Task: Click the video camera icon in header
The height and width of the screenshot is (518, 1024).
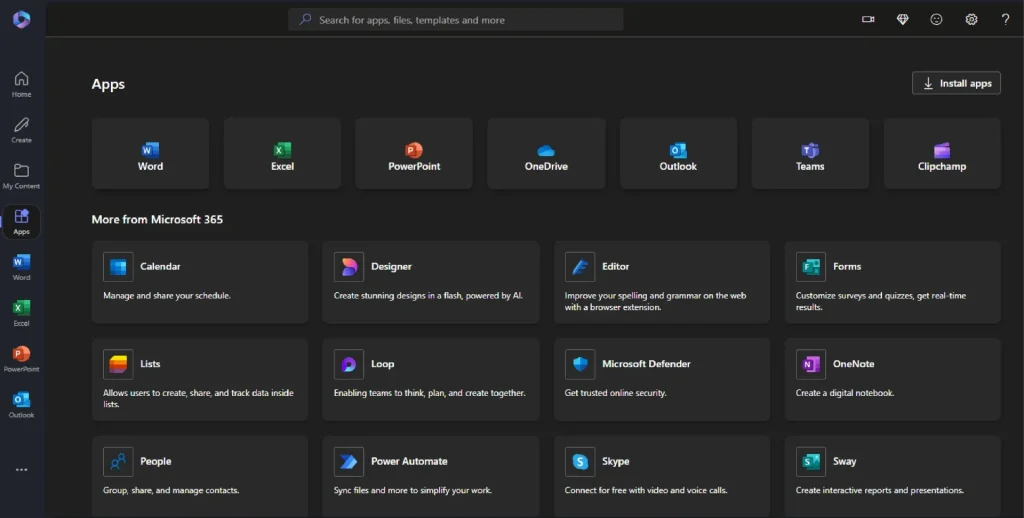Action: 868,20
